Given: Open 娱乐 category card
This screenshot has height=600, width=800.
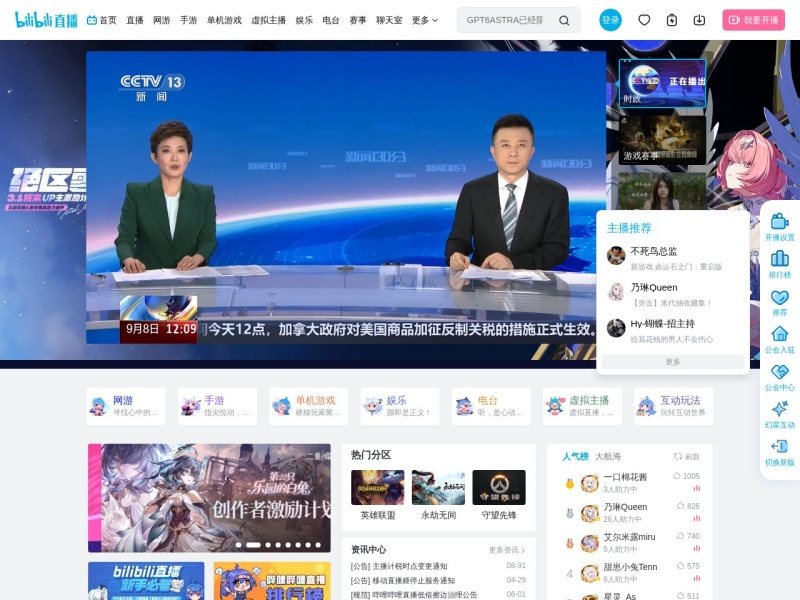Looking at the screenshot, I should pyautogui.click(x=400, y=406).
